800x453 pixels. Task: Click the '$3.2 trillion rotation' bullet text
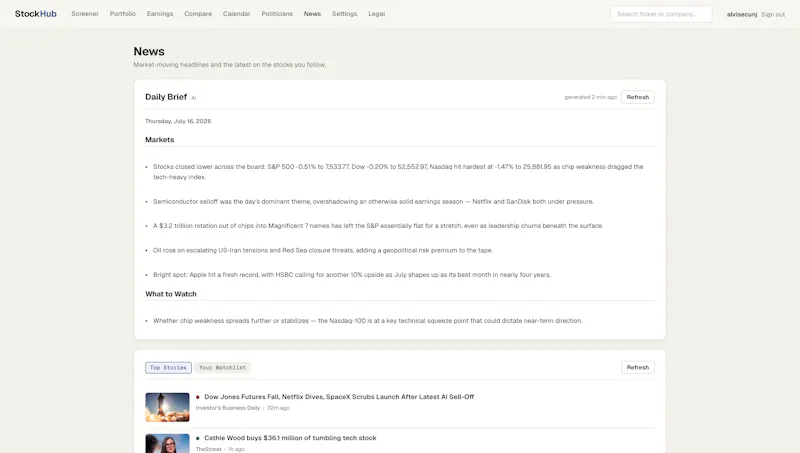378,225
